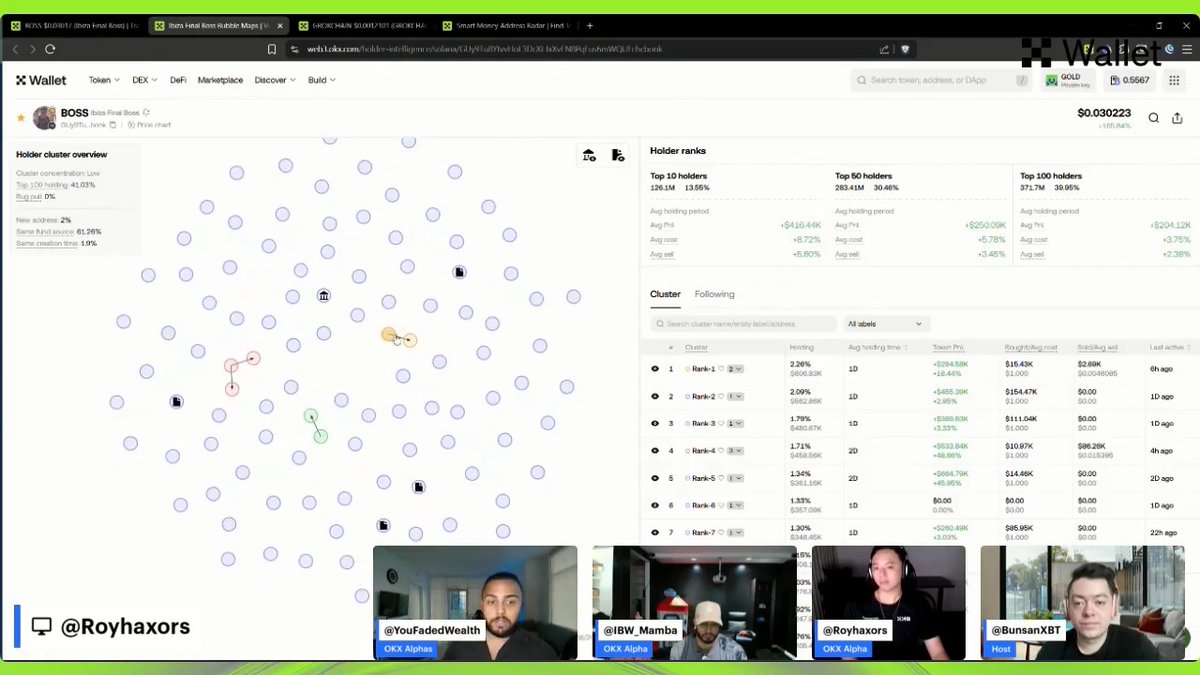
Task: Open a new browser tab with plus
Action: point(590,25)
